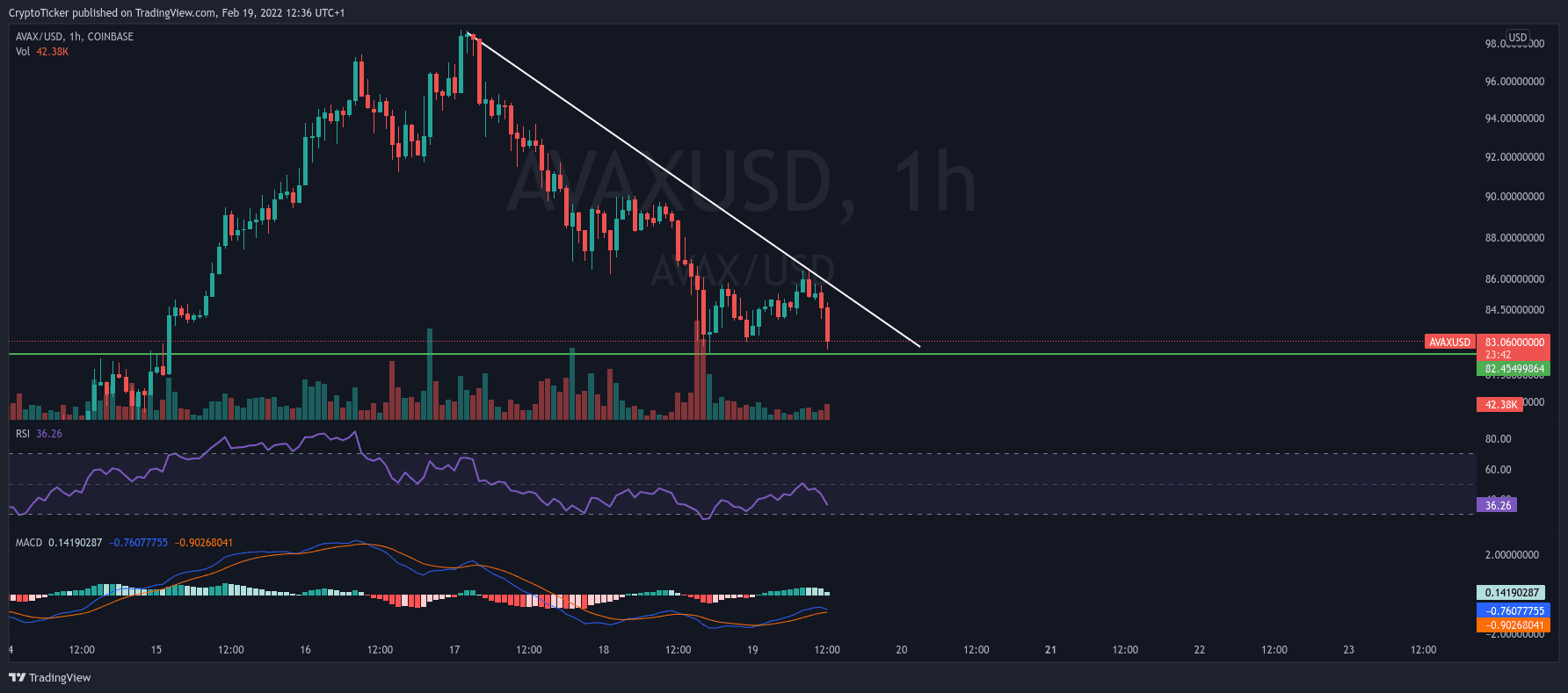
Task: Click date 17 on the time axis
Action: pos(454,650)
